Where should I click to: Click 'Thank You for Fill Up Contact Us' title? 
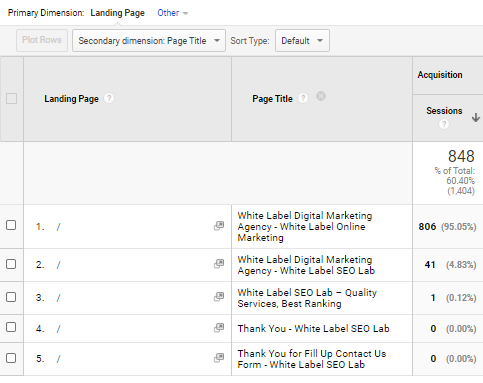tap(312, 359)
